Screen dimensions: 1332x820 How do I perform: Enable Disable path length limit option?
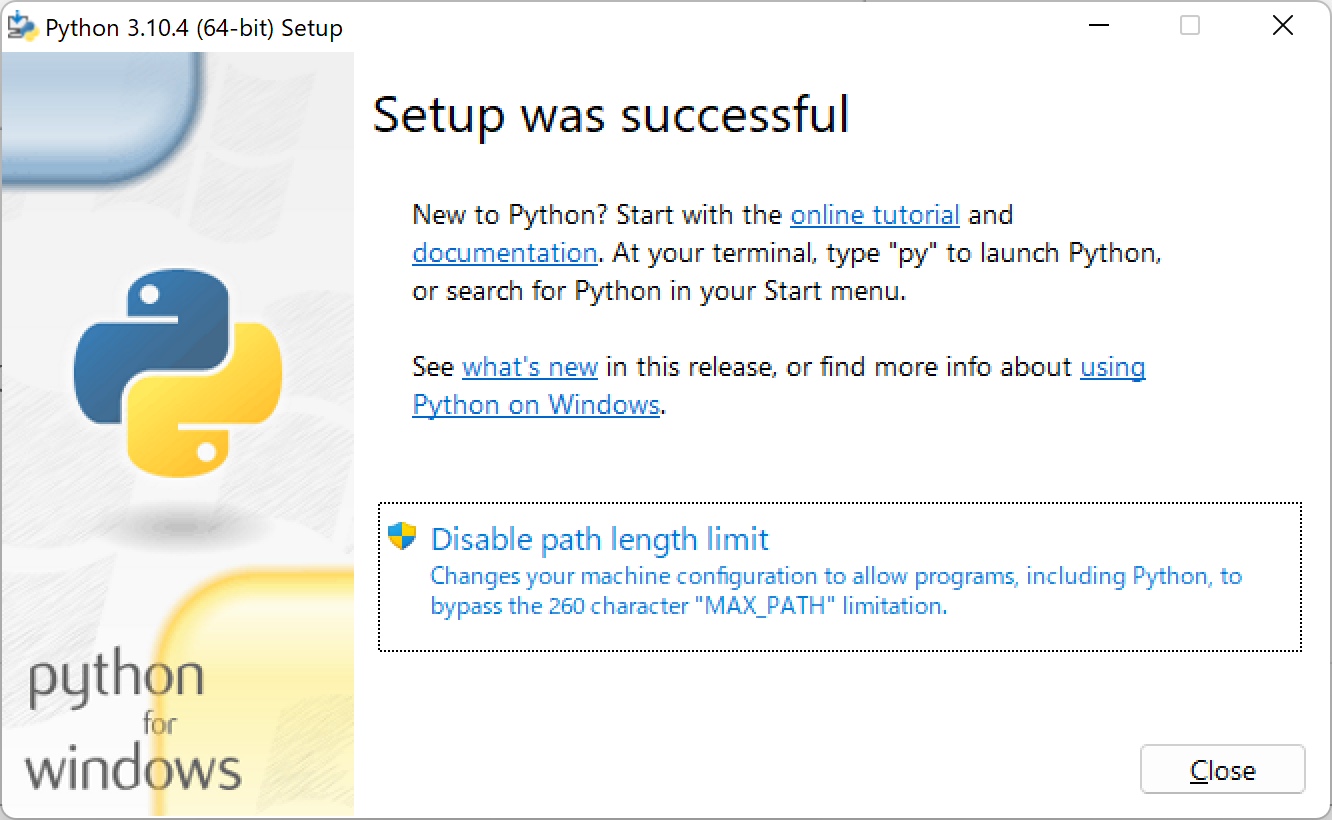(x=598, y=538)
